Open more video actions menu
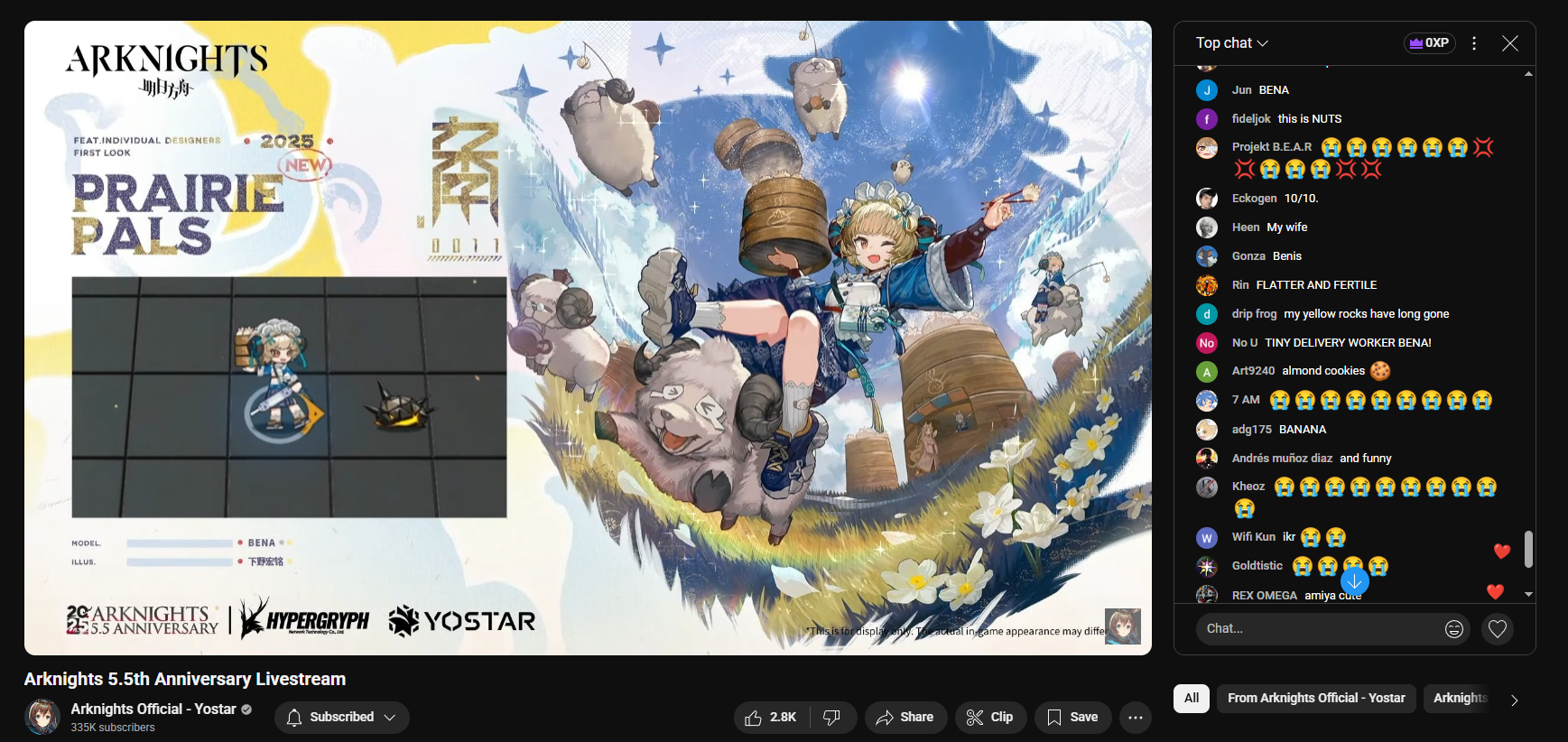The image size is (1568, 742). 1136,718
